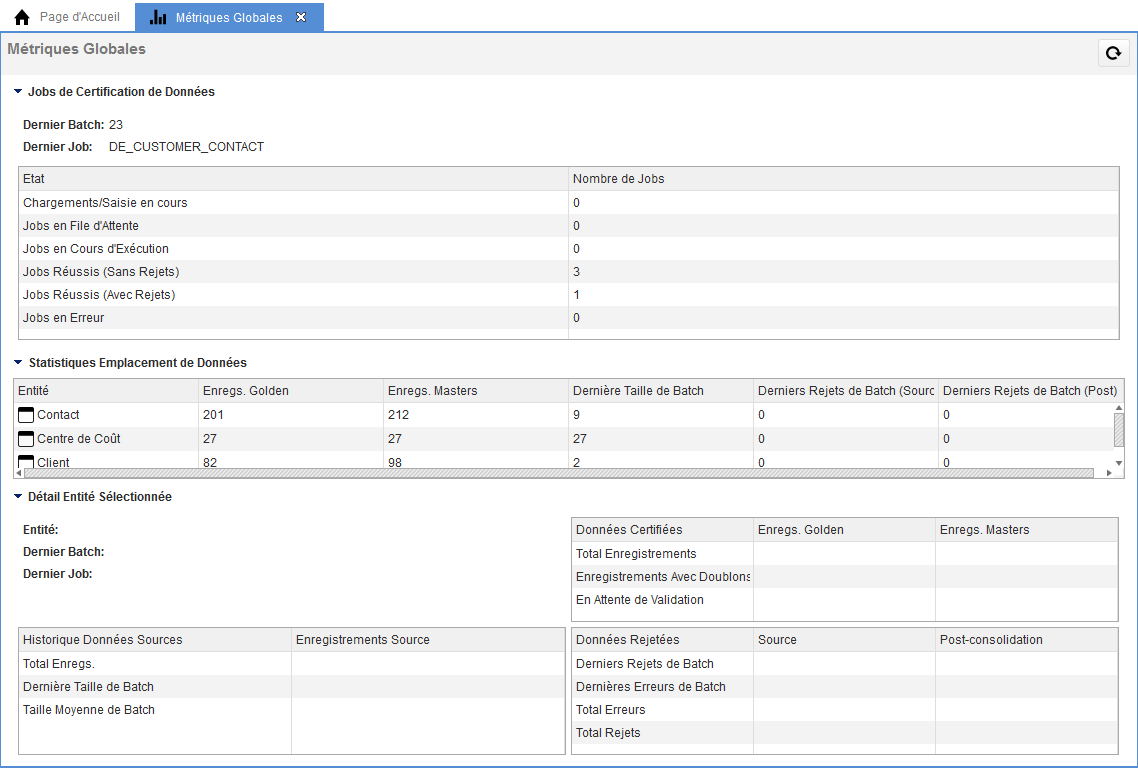Screen dimensions: 1138x768
Task: Click the Jobs en Cours d'Exécution row
Action: point(569,248)
